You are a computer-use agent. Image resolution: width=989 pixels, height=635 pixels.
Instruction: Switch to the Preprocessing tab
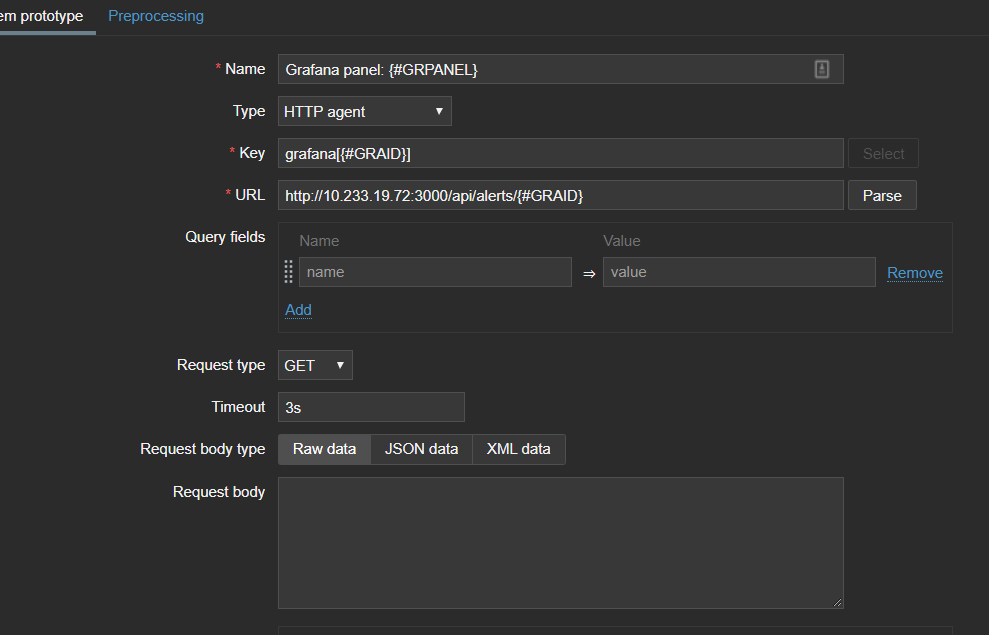click(x=156, y=16)
